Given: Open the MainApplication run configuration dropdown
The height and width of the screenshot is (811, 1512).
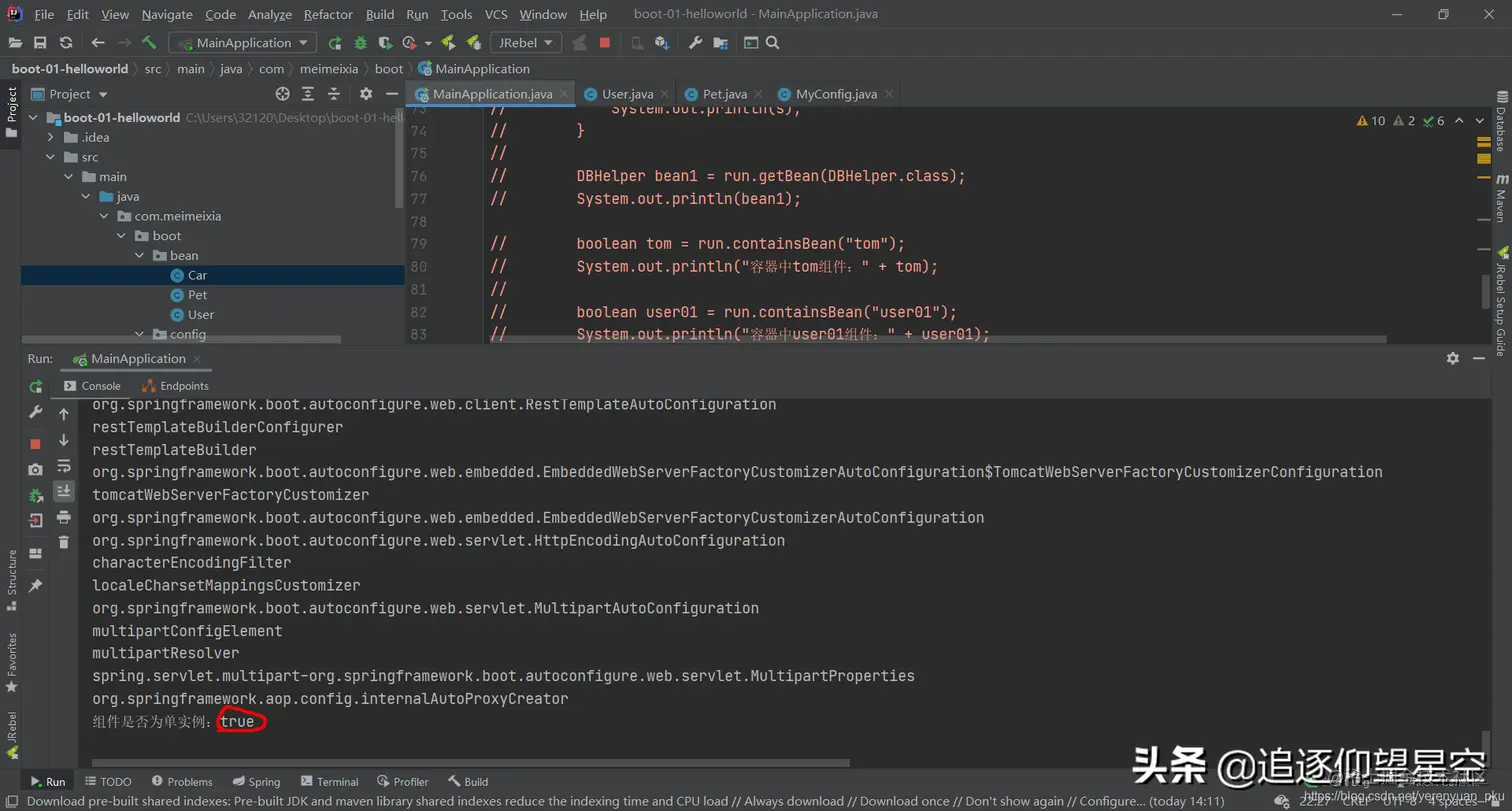Looking at the screenshot, I should (x=243, y=43).
